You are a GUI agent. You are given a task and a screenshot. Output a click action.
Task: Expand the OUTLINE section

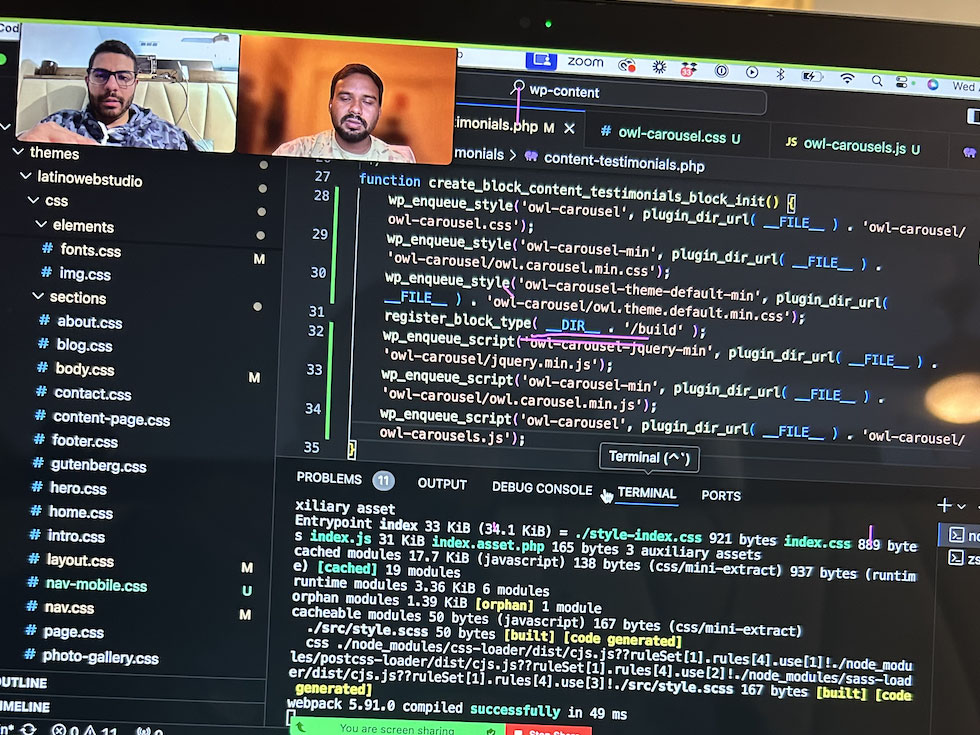click(x=24, y=682)
